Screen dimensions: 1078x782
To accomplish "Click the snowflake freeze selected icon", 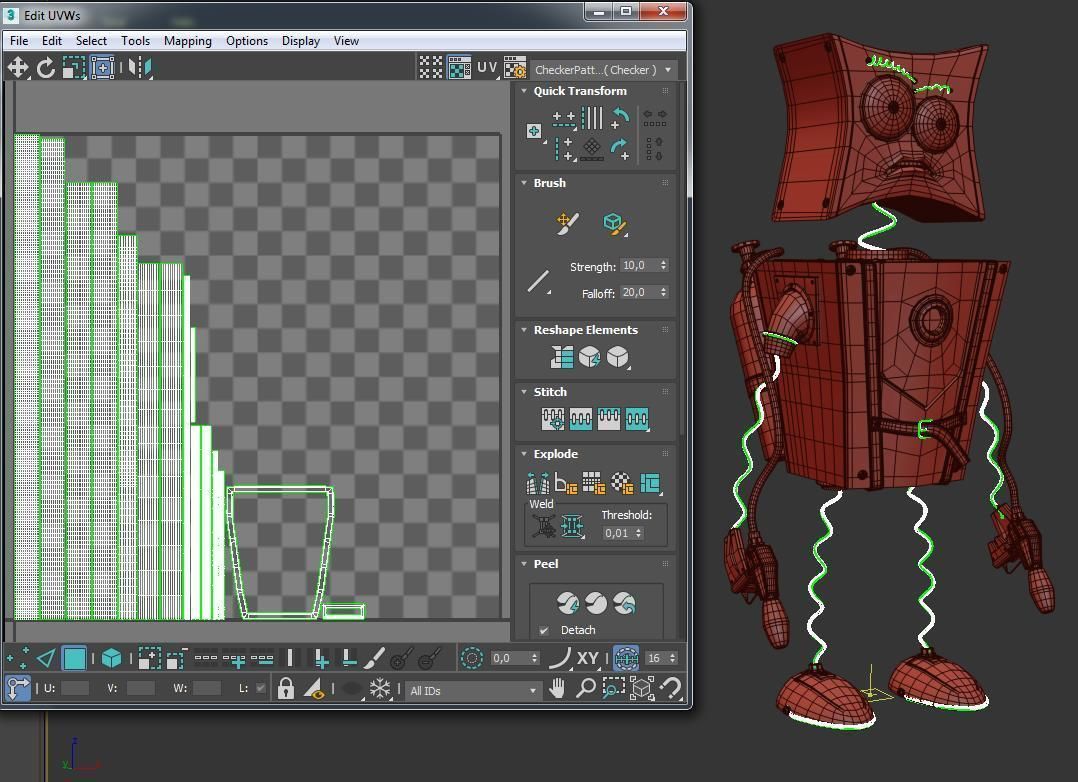I will (380, 689).
